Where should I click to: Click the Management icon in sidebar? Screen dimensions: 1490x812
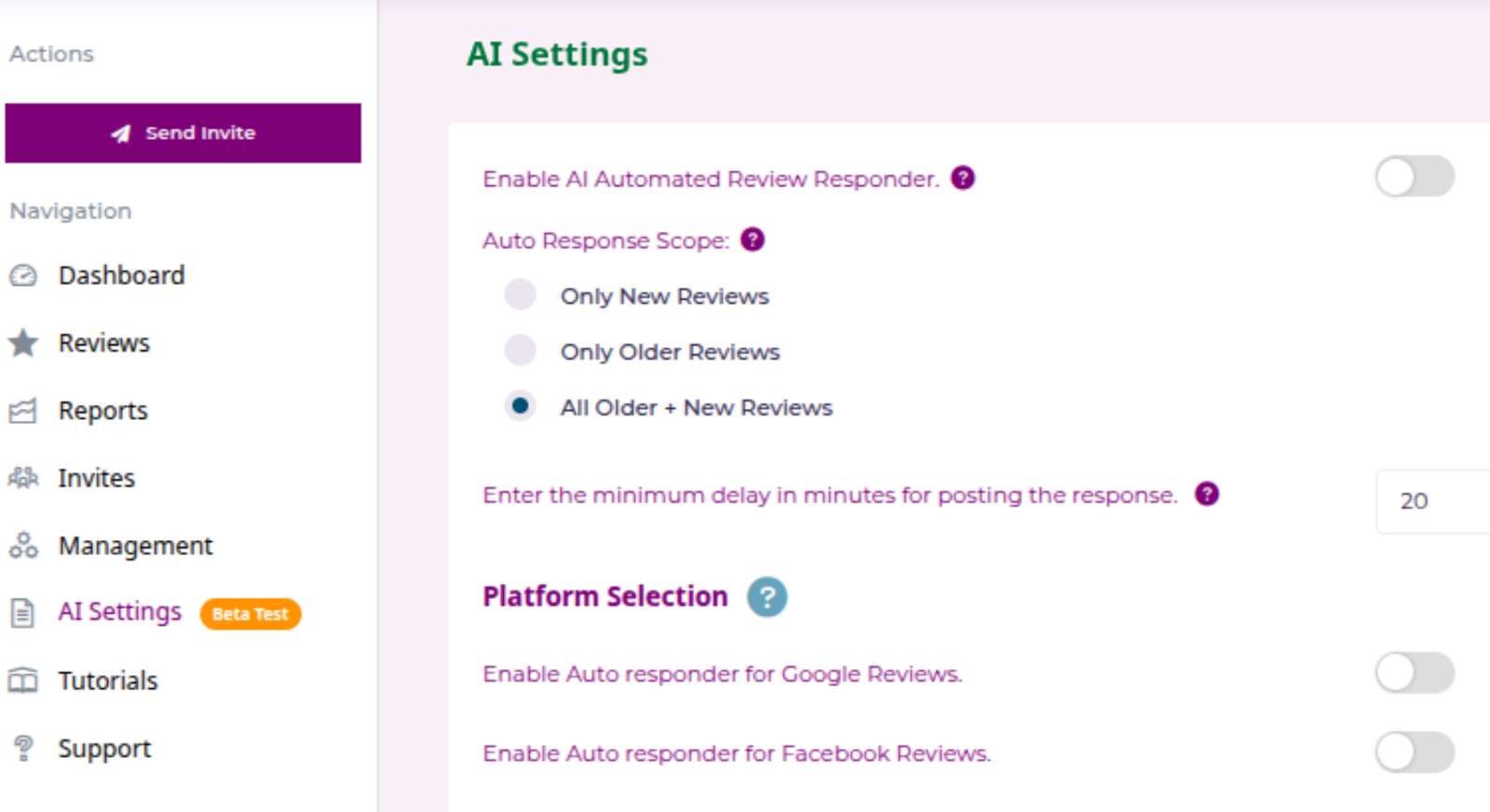tap(23, 546)
